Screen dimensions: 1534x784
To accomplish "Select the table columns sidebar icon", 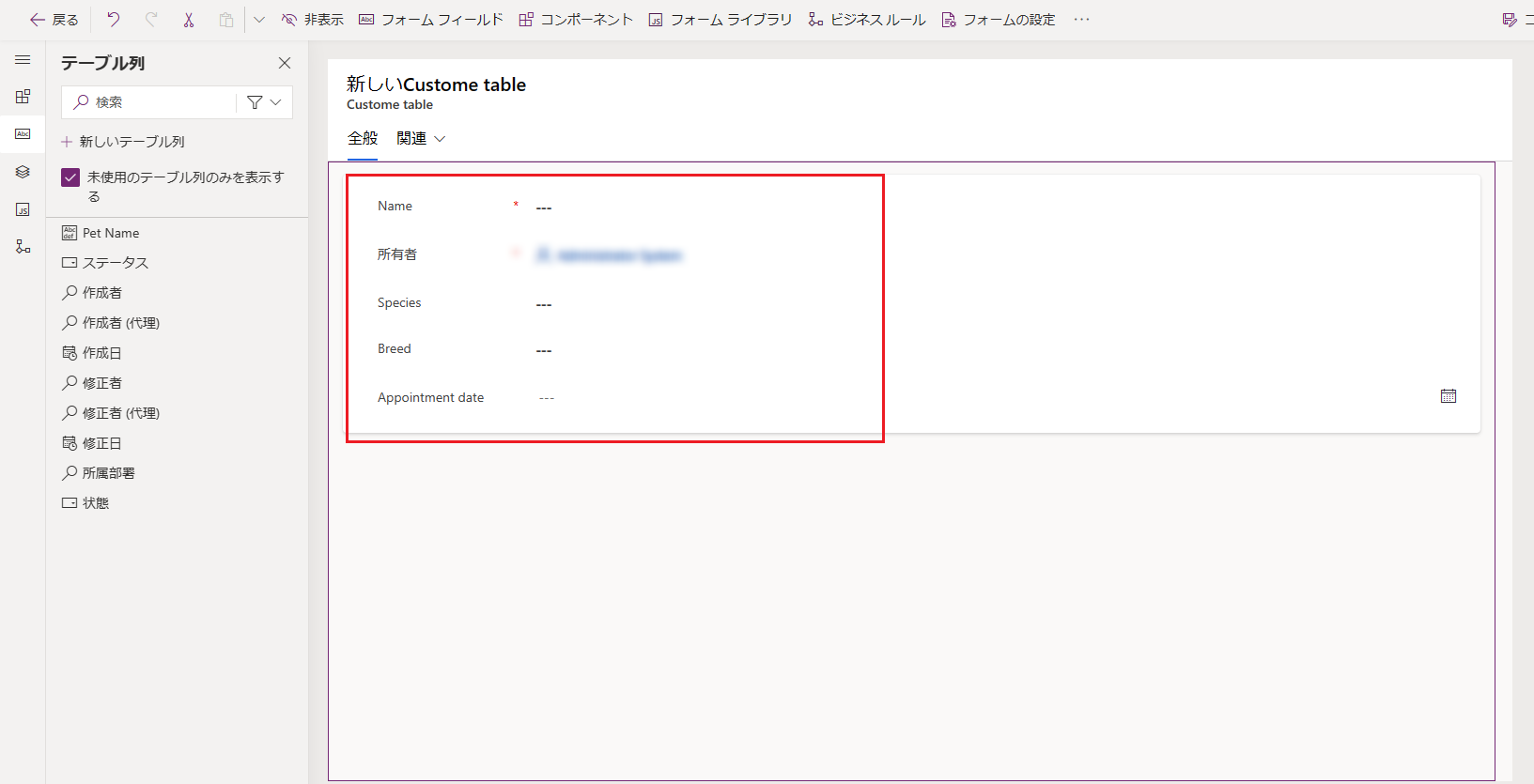I will click(23, 134).
